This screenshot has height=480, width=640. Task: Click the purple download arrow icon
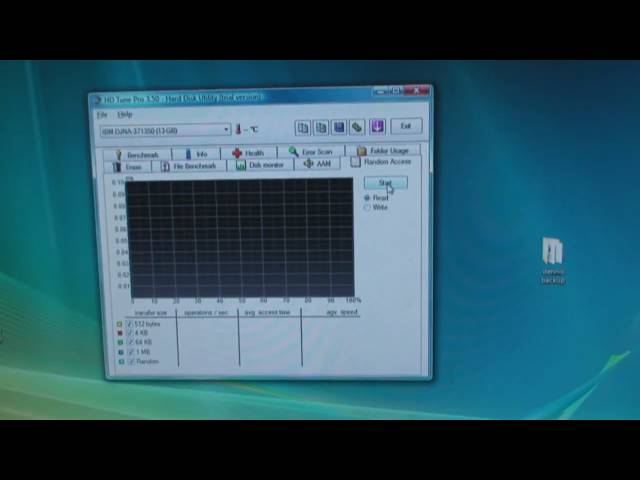(x=377, y=126)
